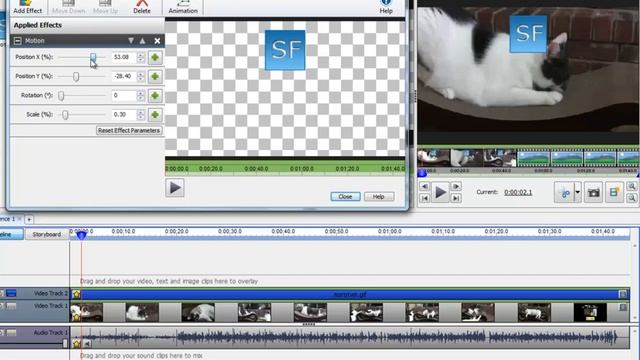Click the 0:01:00.0 mark on timeline ruler
The image size is (640, 360).
pos(389,231)
